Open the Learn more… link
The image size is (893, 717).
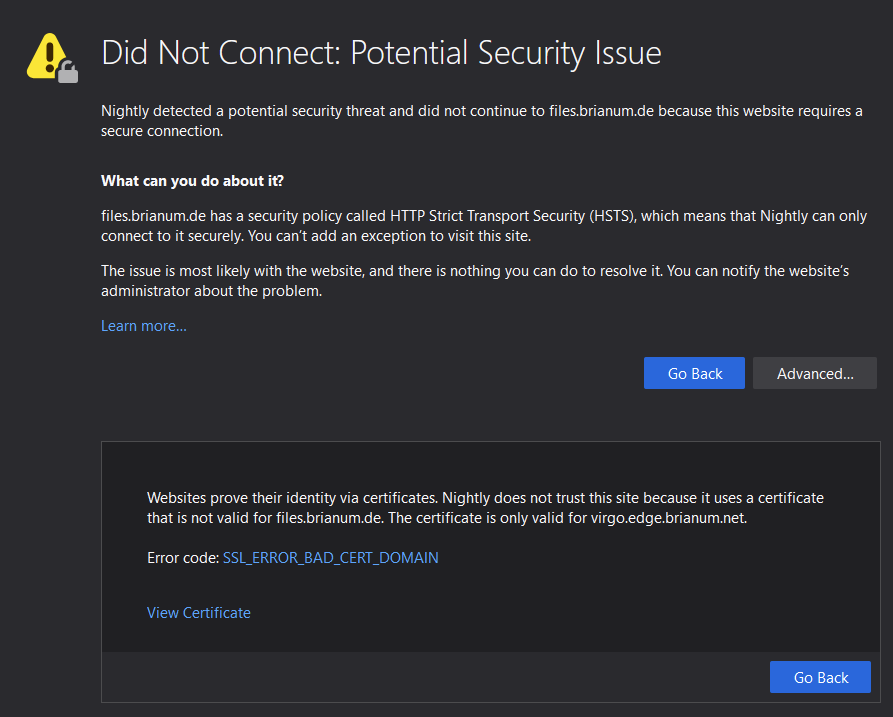click(x=143, y=326)
